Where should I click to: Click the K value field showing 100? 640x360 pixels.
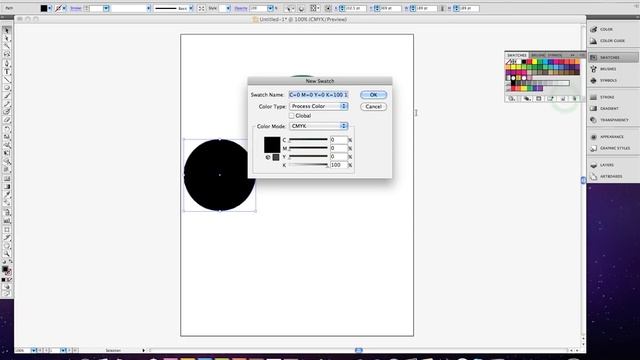click(x=339, y=165)
